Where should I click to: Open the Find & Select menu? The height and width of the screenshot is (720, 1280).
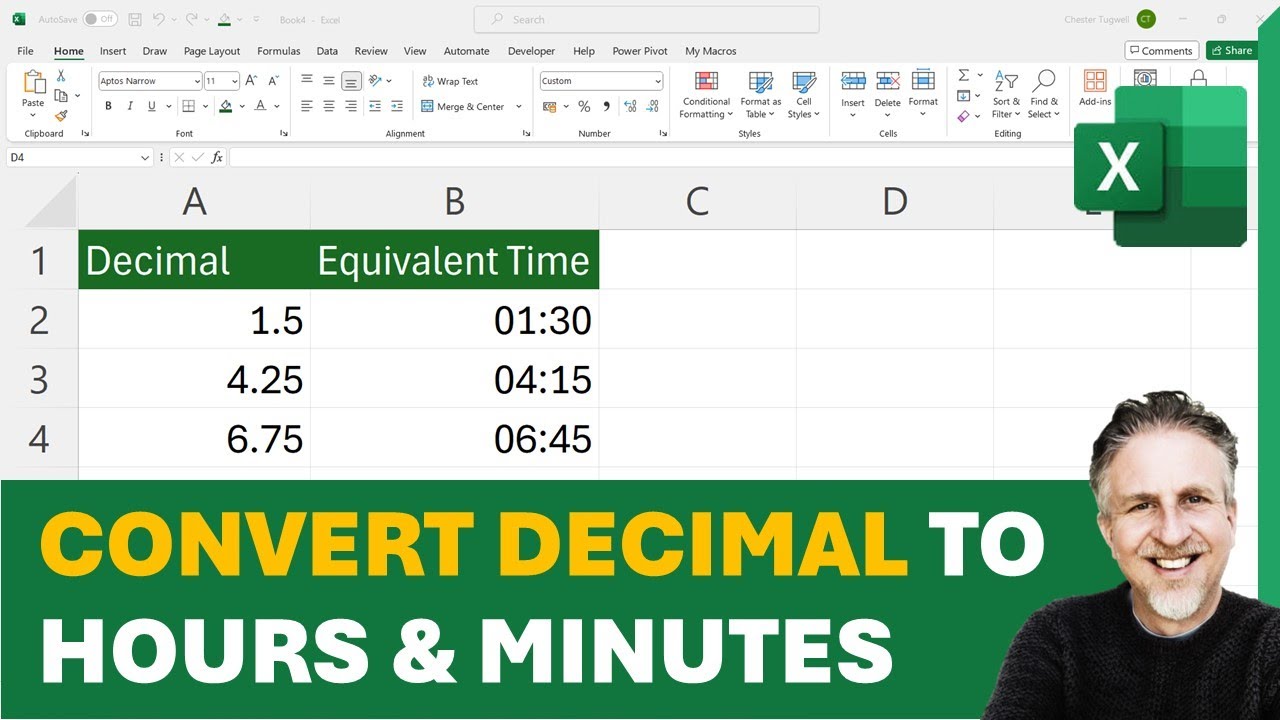click(1044, 95)
